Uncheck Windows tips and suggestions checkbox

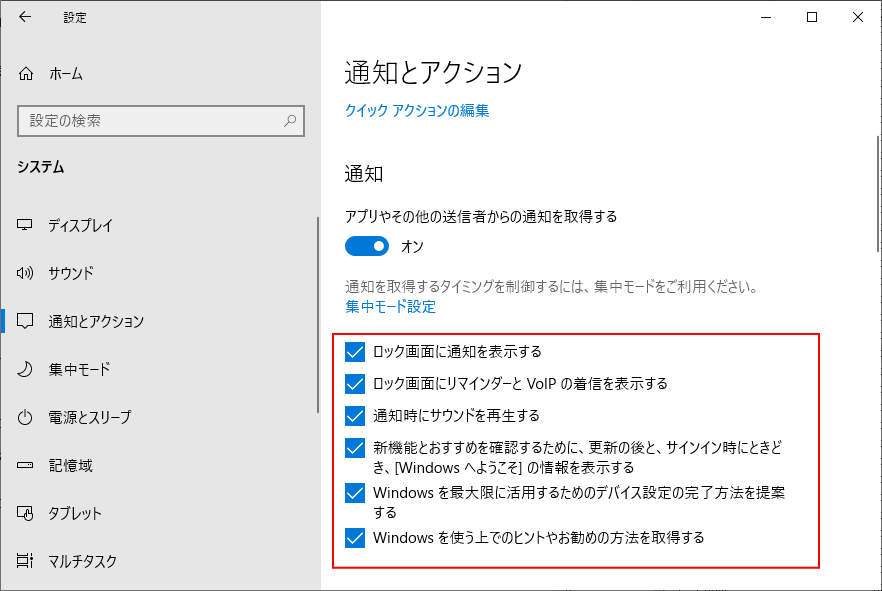(x=355, y=538)
